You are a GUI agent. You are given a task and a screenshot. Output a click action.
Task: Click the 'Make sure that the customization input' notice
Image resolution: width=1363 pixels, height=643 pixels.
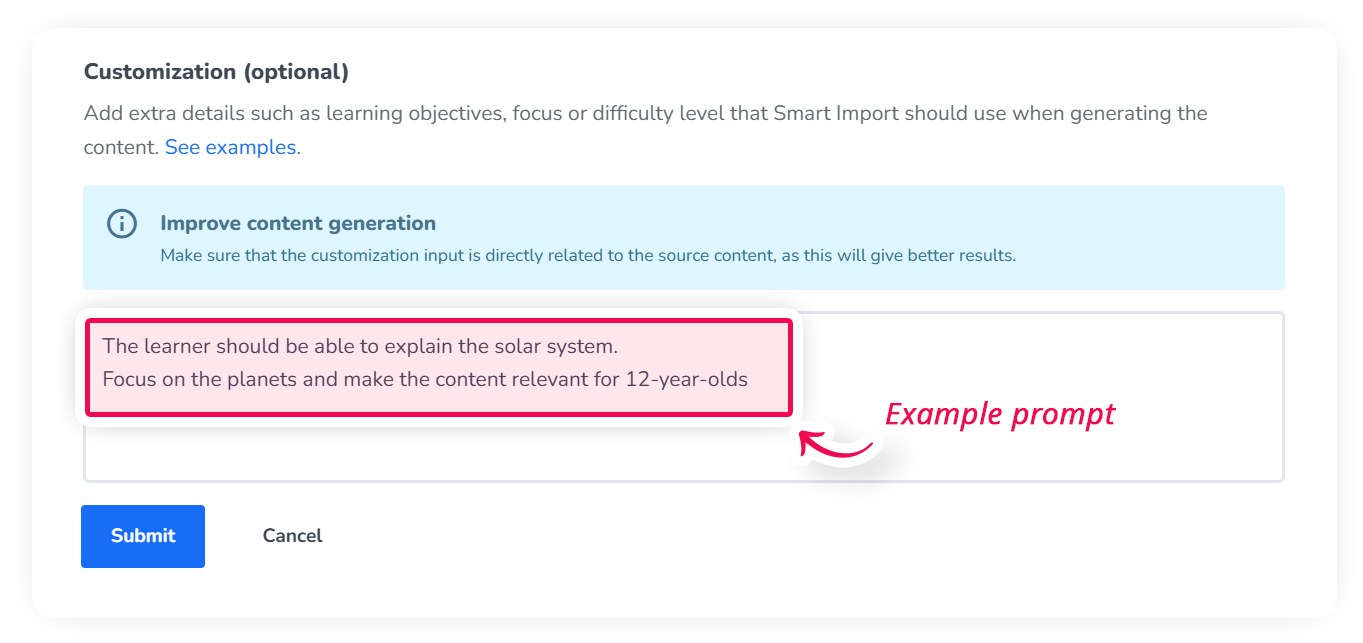pyautogui.click(x=588, y=255)
